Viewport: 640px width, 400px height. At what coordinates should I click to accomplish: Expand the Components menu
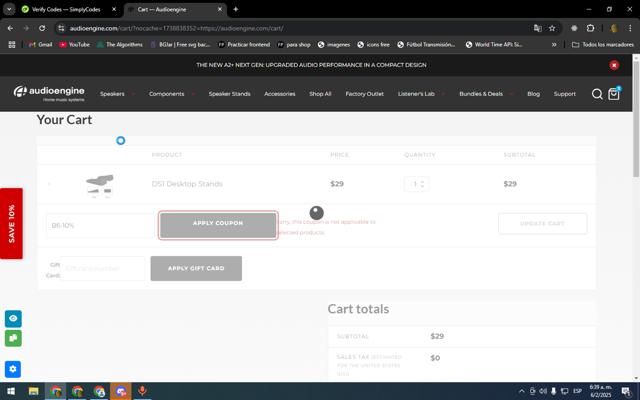pyautogui.click(x=172, y=94)
